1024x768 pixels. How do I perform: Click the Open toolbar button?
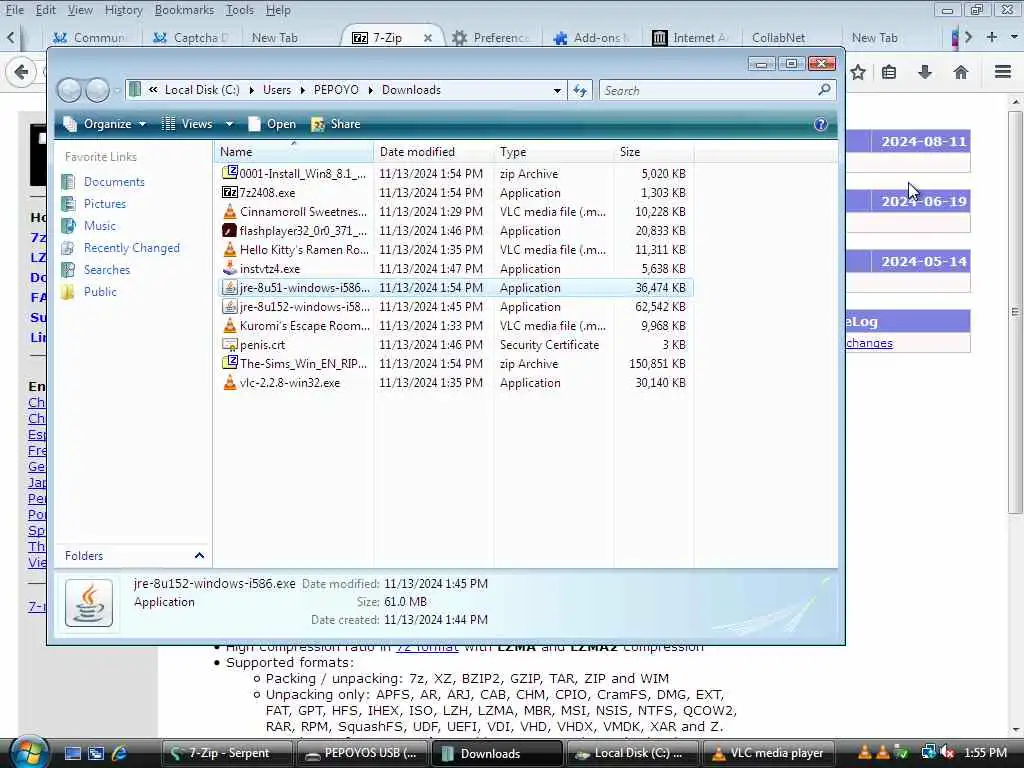coord(272,124)
